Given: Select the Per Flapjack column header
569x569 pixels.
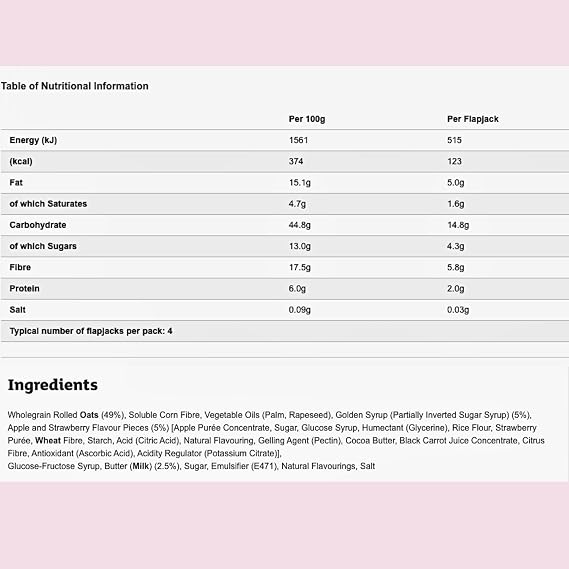Looking at the screenshot, I should [x=473, y=119].
